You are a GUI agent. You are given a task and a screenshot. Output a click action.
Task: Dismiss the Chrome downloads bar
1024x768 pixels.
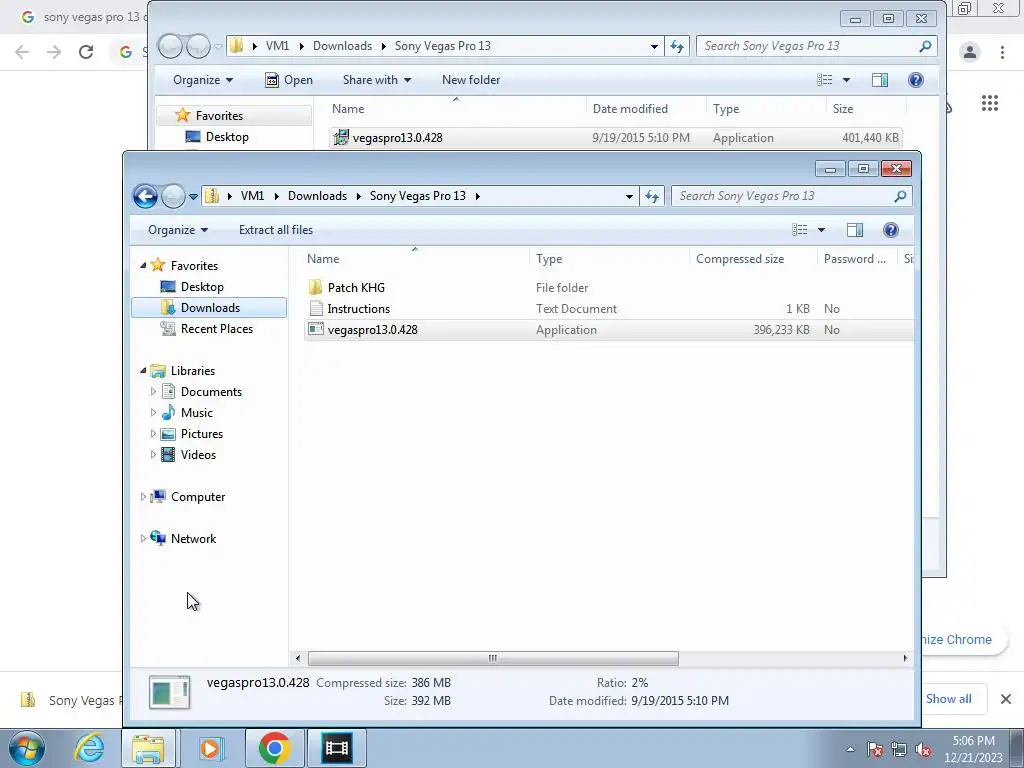(1006, 699)
